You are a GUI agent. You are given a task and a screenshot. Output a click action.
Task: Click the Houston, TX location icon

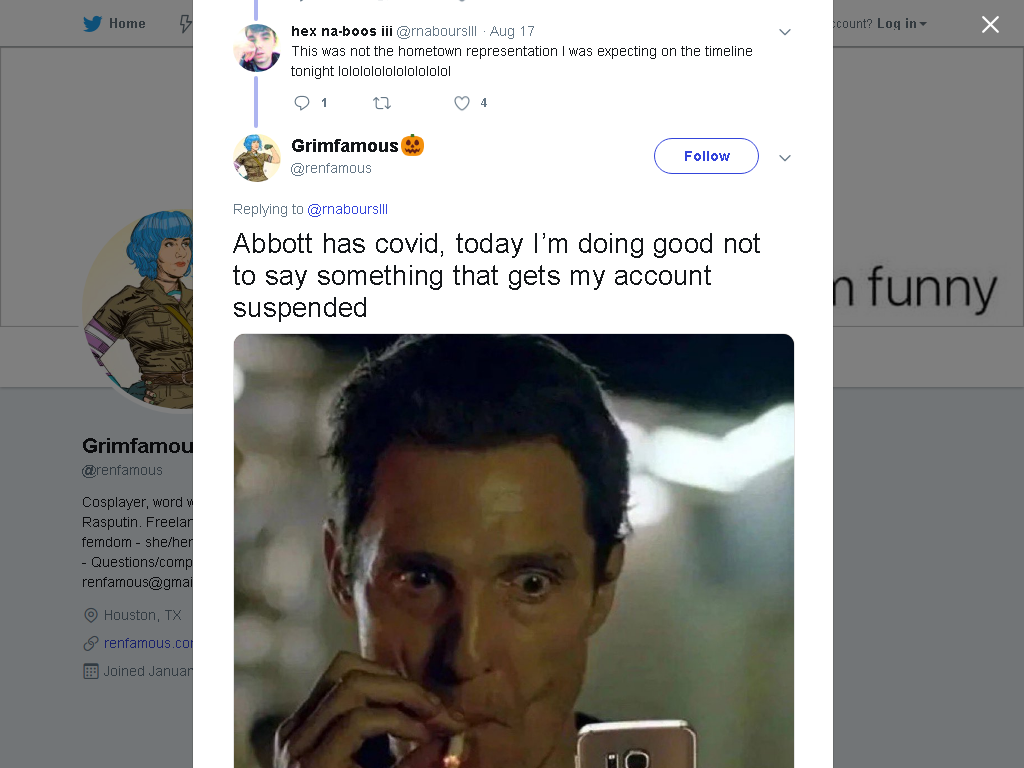(91, 615)
